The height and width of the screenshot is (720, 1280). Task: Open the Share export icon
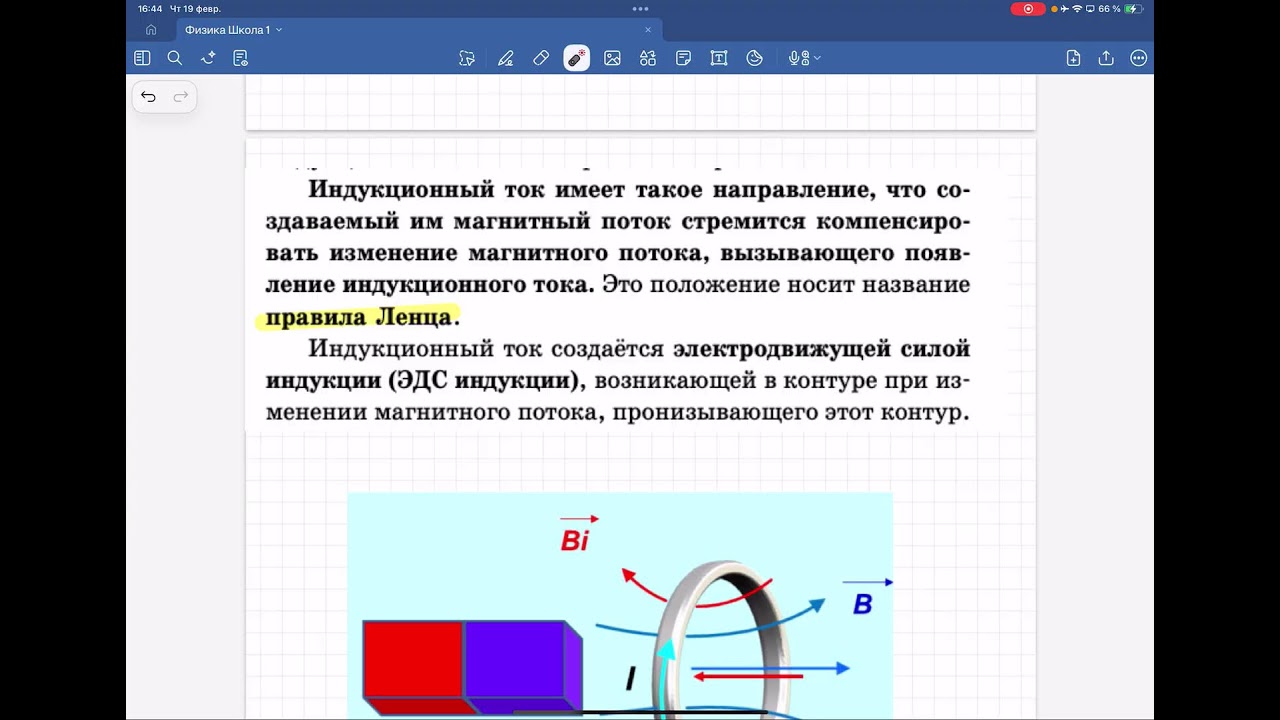(1106, 58)
